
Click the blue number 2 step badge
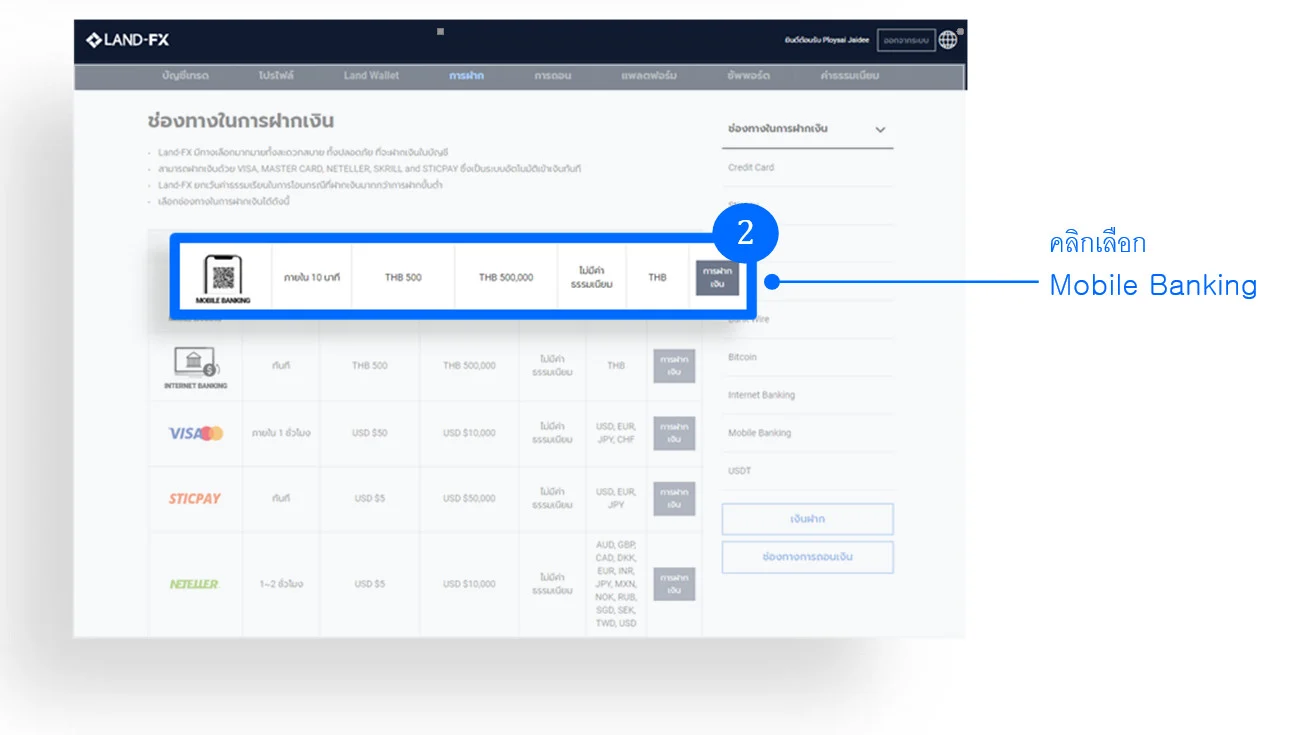pos(745,232)
